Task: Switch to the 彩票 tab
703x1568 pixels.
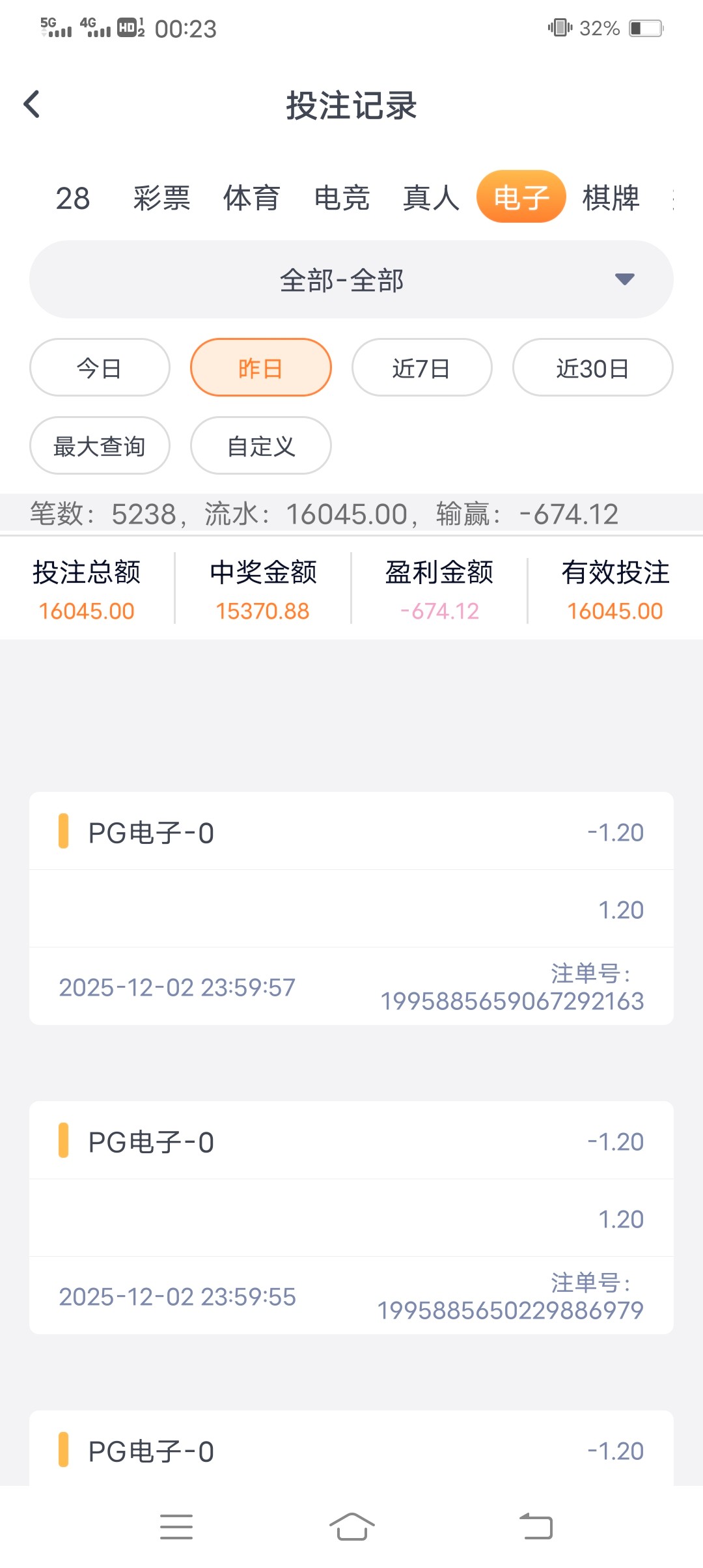Action: coord(161,197)
